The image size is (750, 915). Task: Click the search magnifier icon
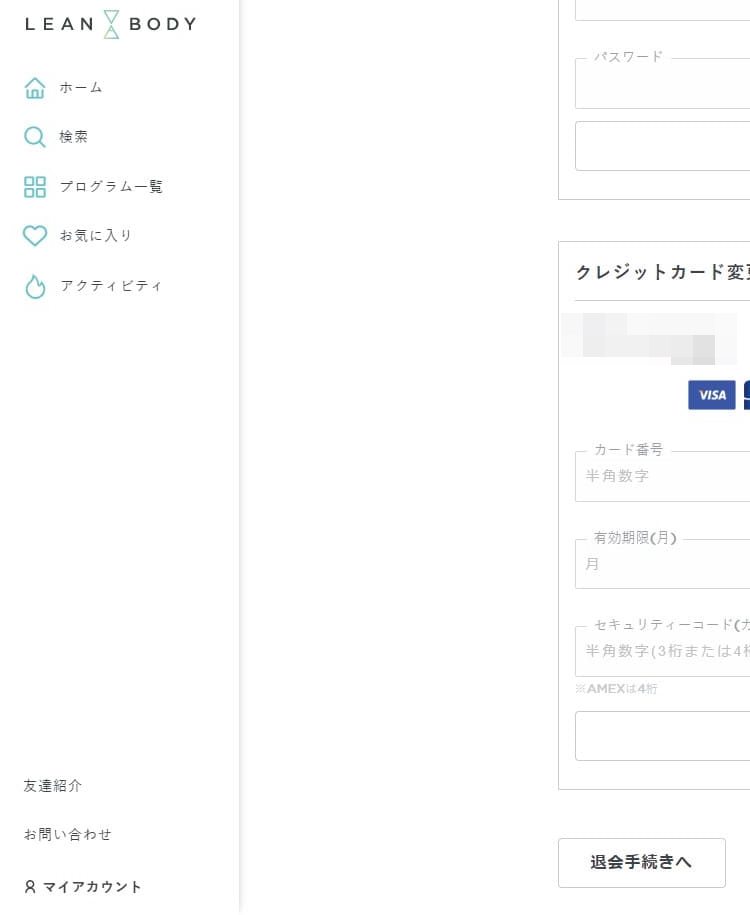34,137
